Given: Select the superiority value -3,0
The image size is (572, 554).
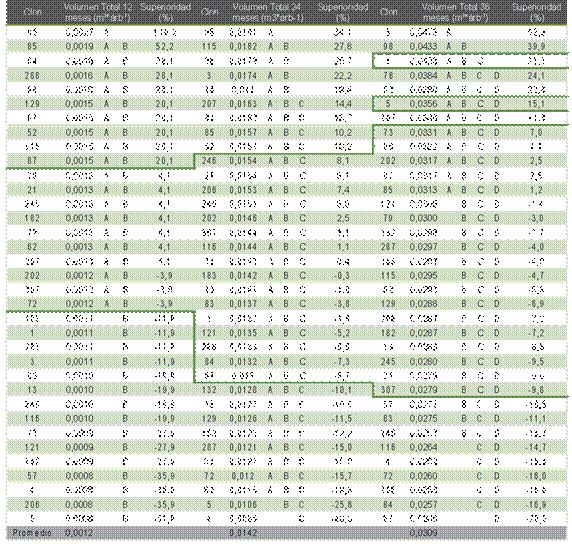Looking at the screenshot, I should 536,218.
